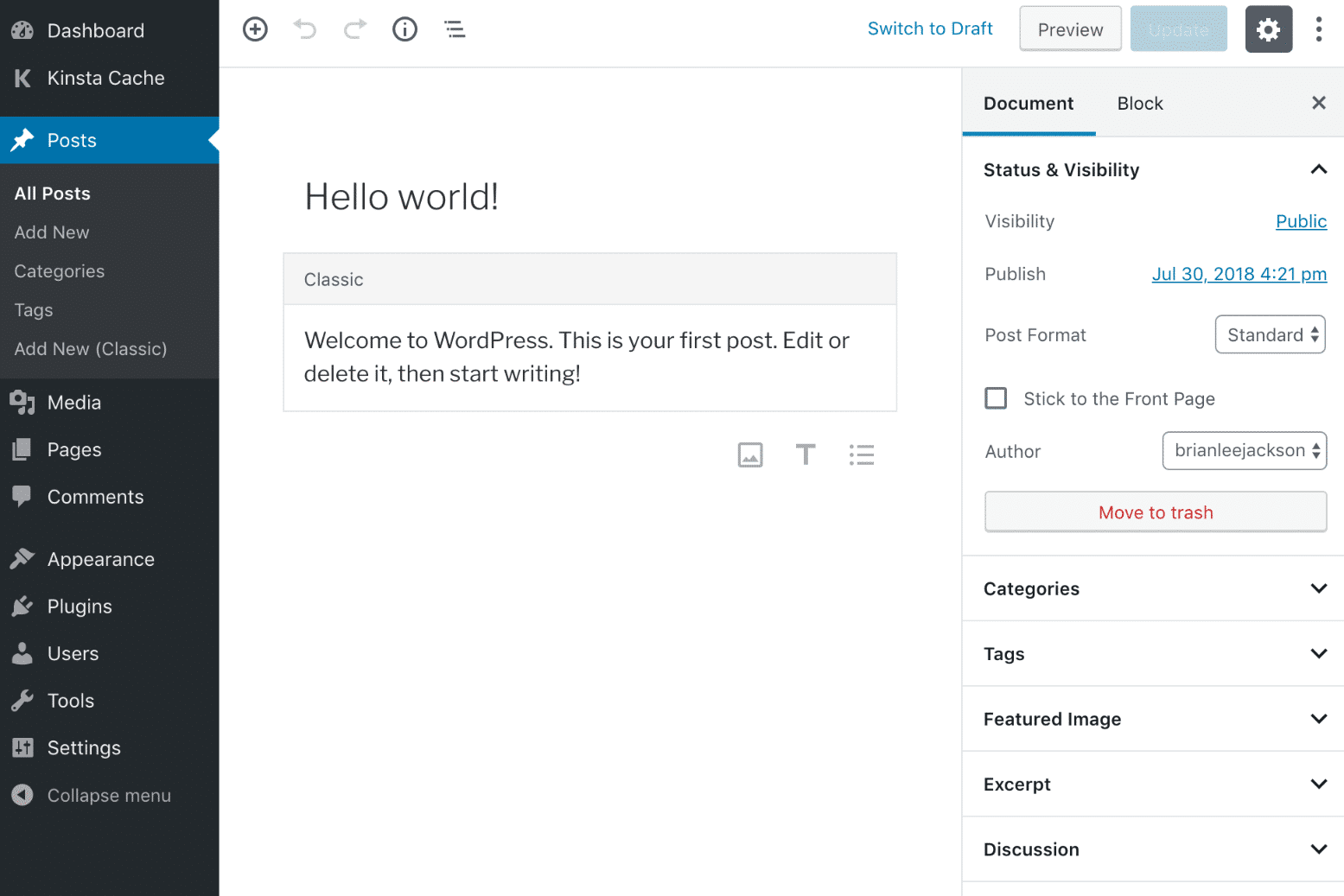Move the post to trash
Screen dimensions: 1344x896
pyautogui.click(x=1156, y=512)
